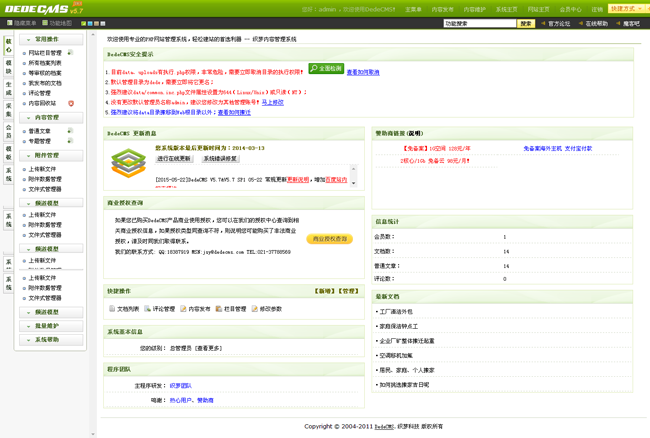Click the 功能搜索 search input field
This screenshot has height=438, width=650.
click(x=478, y=23)
